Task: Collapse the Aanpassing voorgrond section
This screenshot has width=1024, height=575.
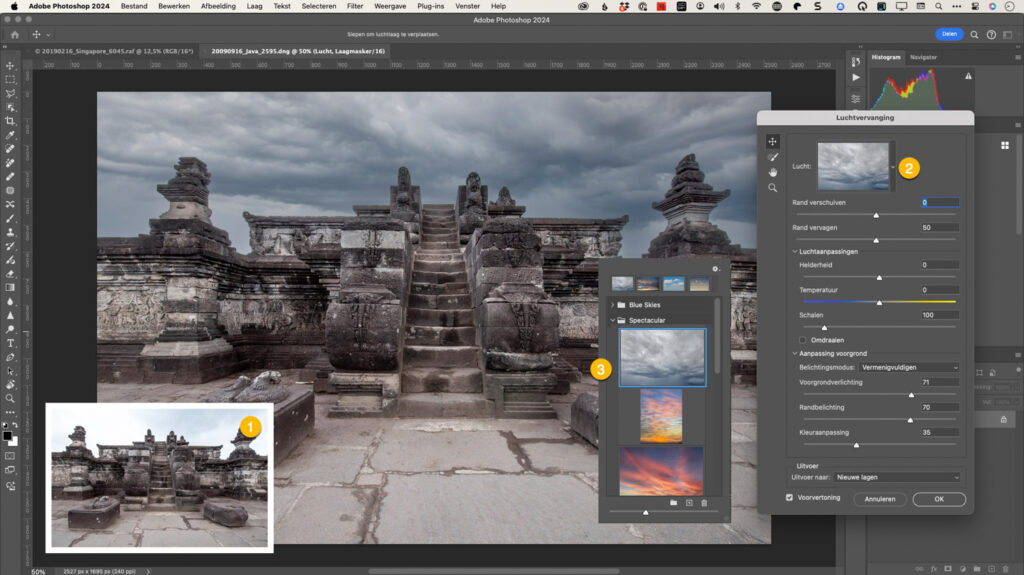Action: coord(795,353)
